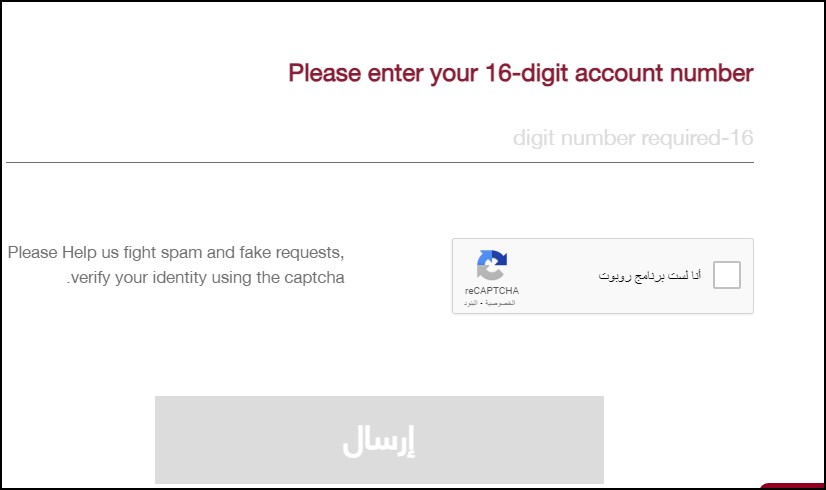
Task: Click the word "account number" in the red heading
Action: (649, 73)
